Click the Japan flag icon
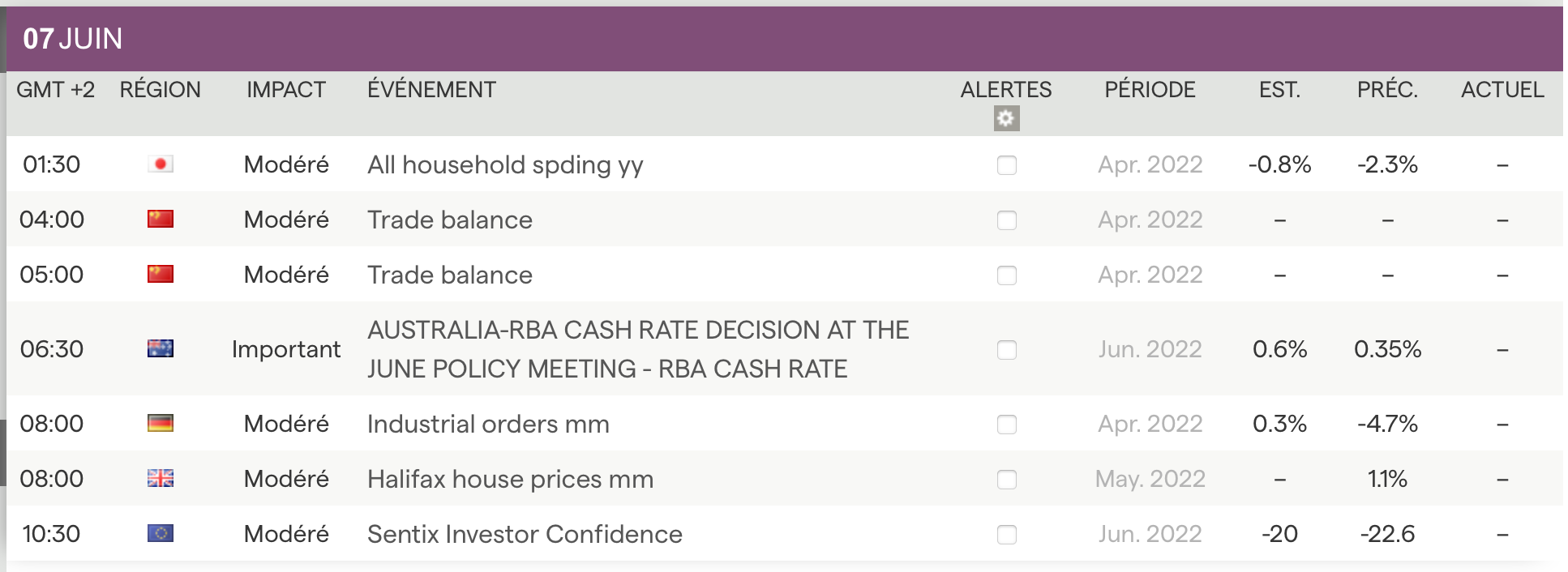1568x572 pixels. click(161, 164)
